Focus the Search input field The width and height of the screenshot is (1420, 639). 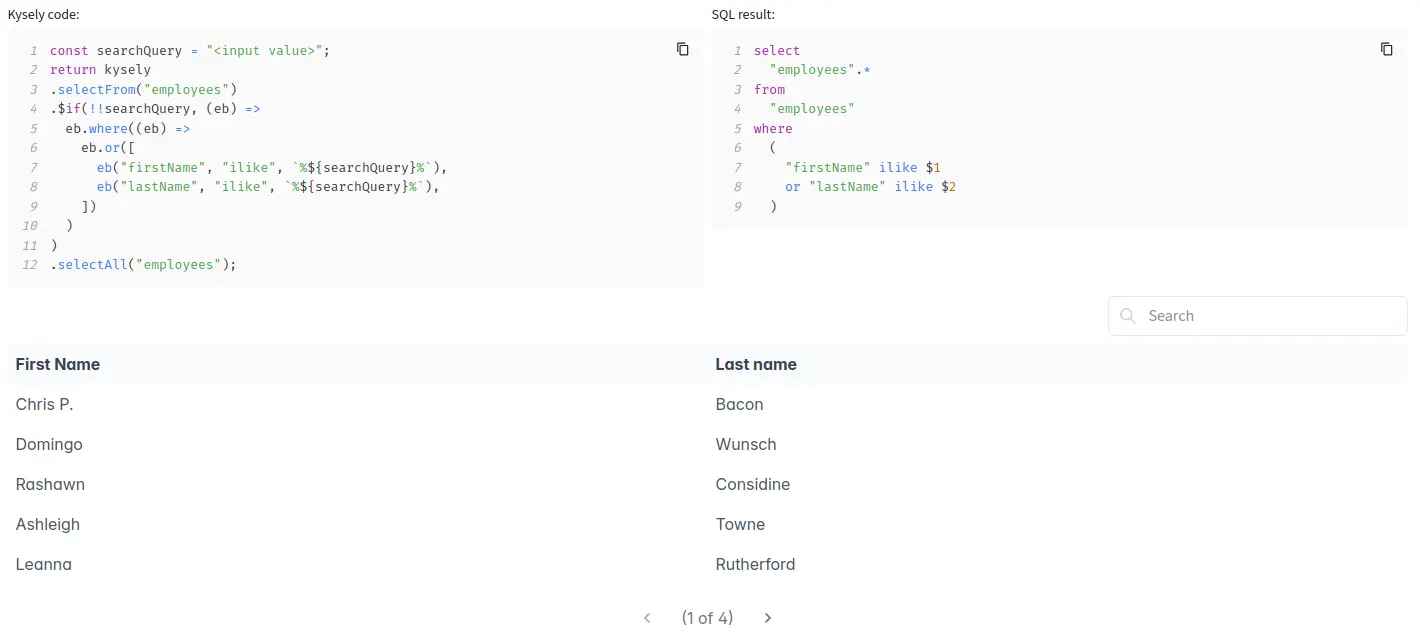pyautogui.click(x=1270, y=316)
